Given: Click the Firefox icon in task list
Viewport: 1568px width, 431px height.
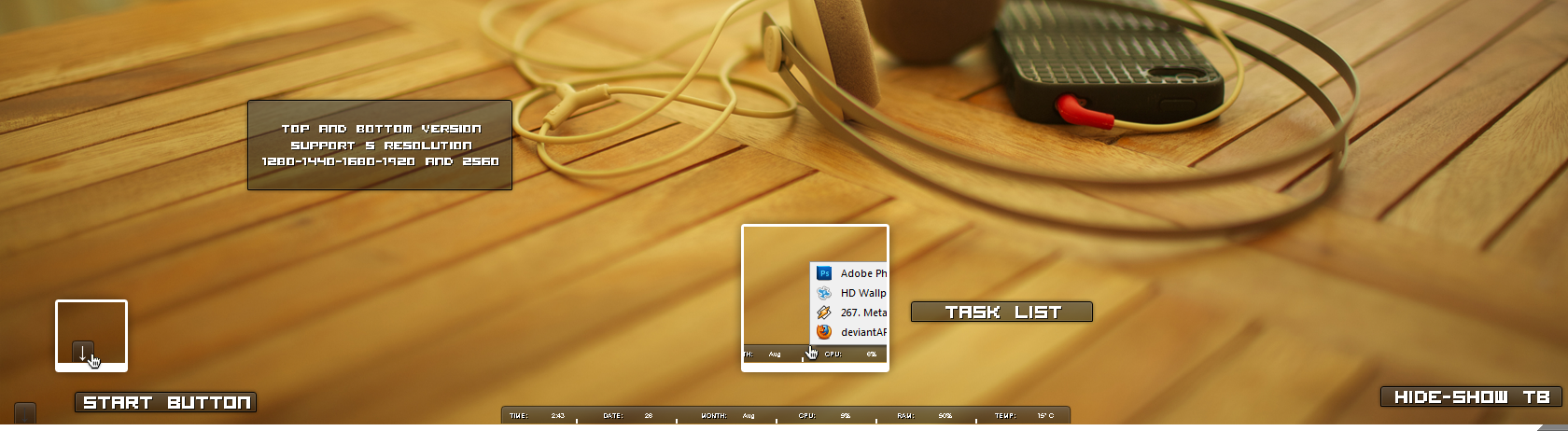Looking at the screenshot, I should pyautogui.click(x=824, y=332).
